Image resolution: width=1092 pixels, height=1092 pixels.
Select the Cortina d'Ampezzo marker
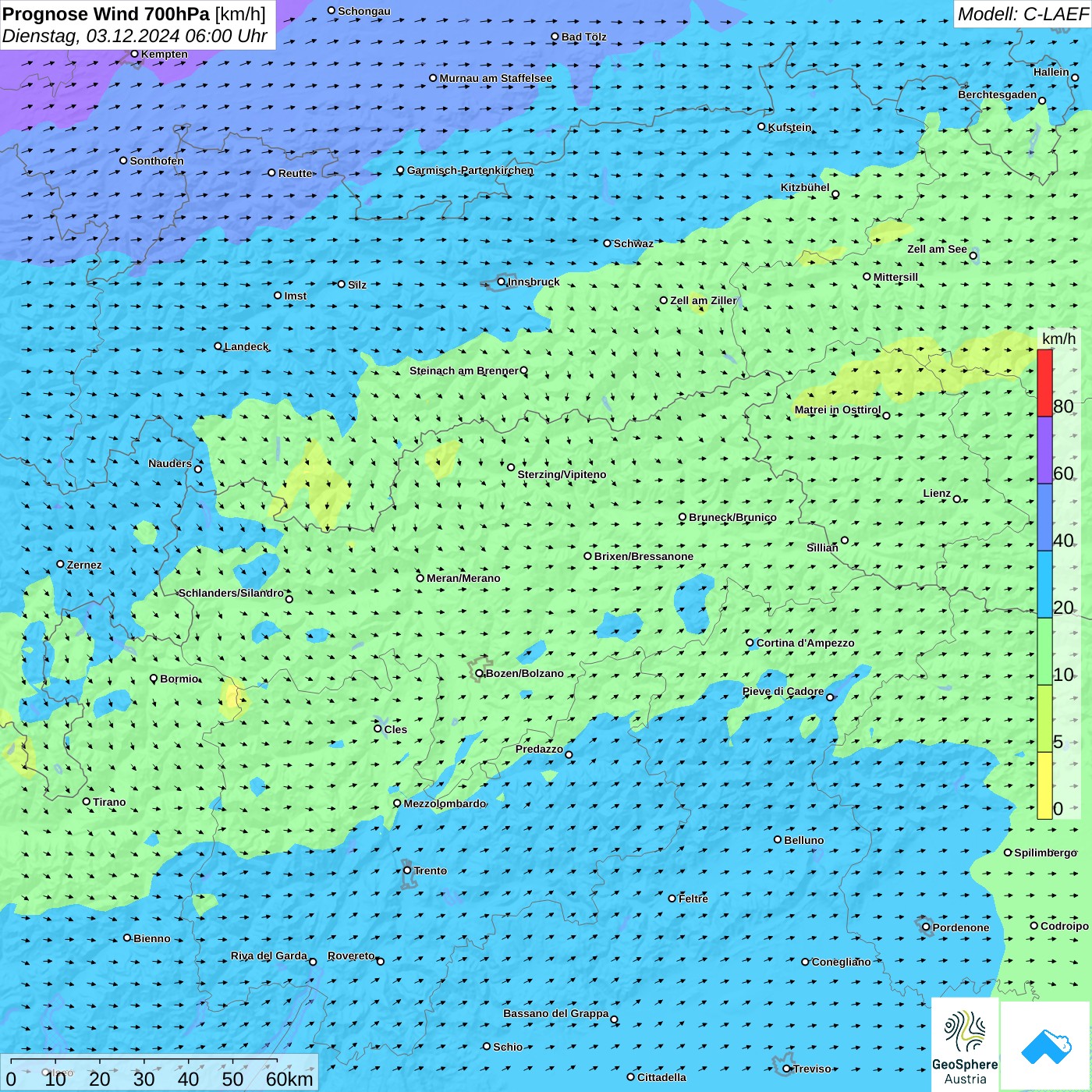[750, 643]
